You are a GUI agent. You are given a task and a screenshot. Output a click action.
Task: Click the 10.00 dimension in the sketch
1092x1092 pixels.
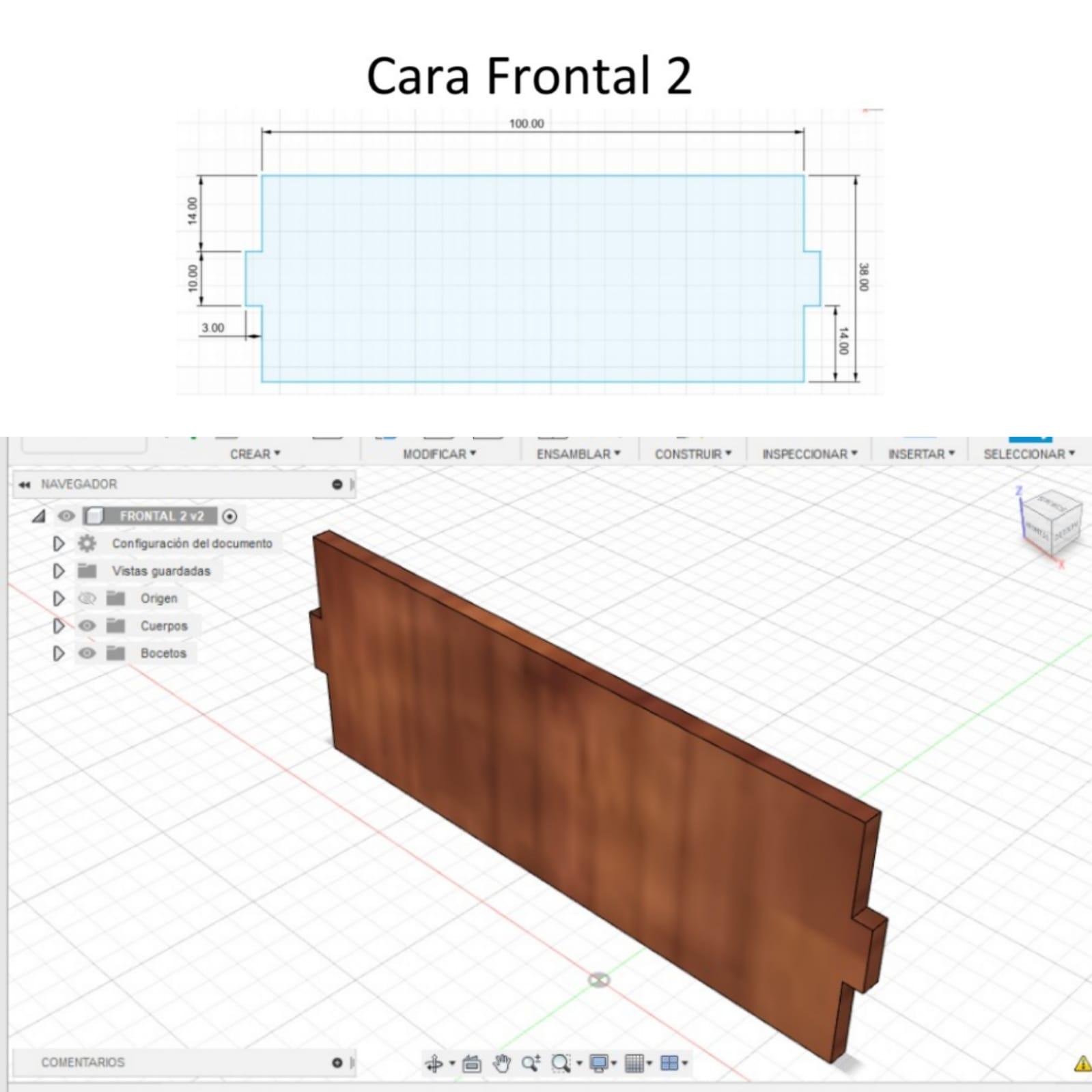193,278
